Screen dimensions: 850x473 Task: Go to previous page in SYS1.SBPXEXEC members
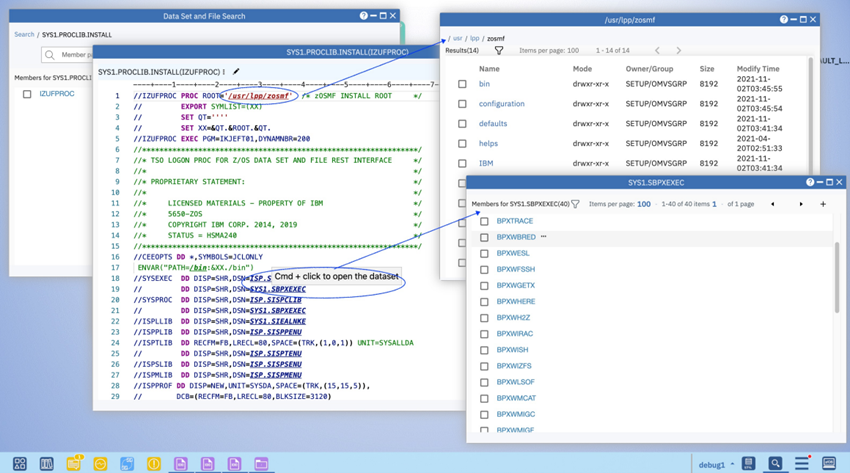[772, 204]
